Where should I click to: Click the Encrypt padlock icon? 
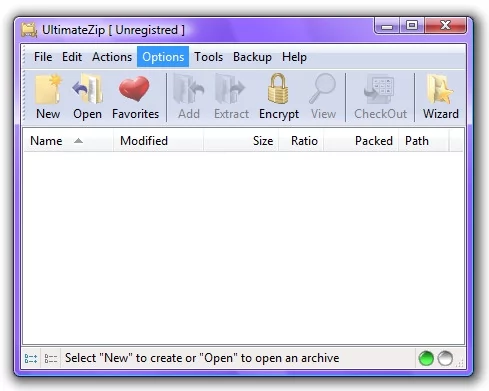278,89
